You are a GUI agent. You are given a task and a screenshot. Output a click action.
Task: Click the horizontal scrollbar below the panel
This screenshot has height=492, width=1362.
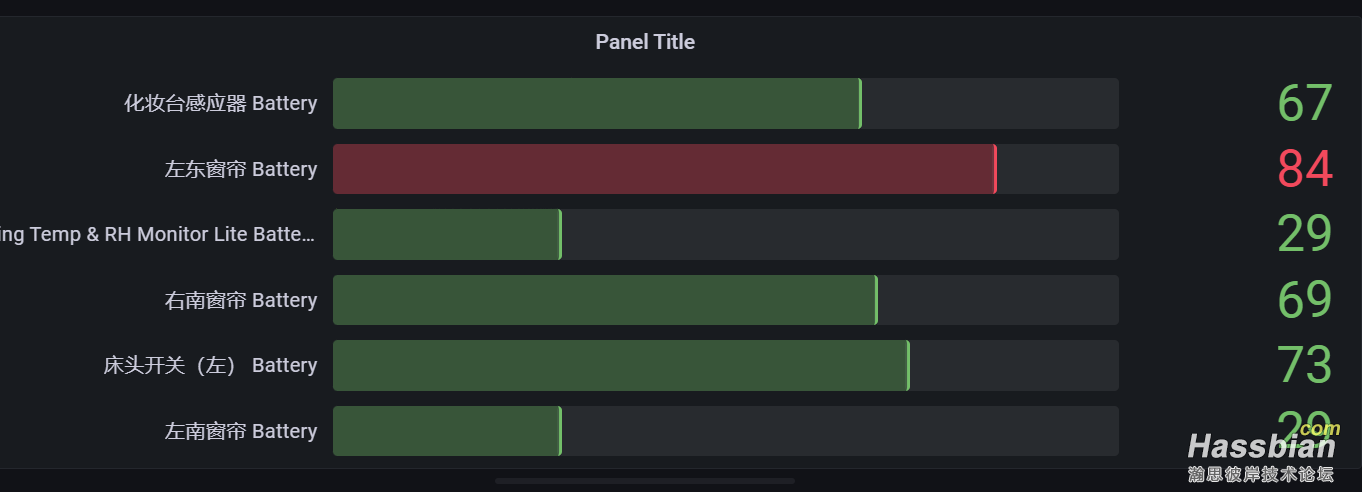645,481
